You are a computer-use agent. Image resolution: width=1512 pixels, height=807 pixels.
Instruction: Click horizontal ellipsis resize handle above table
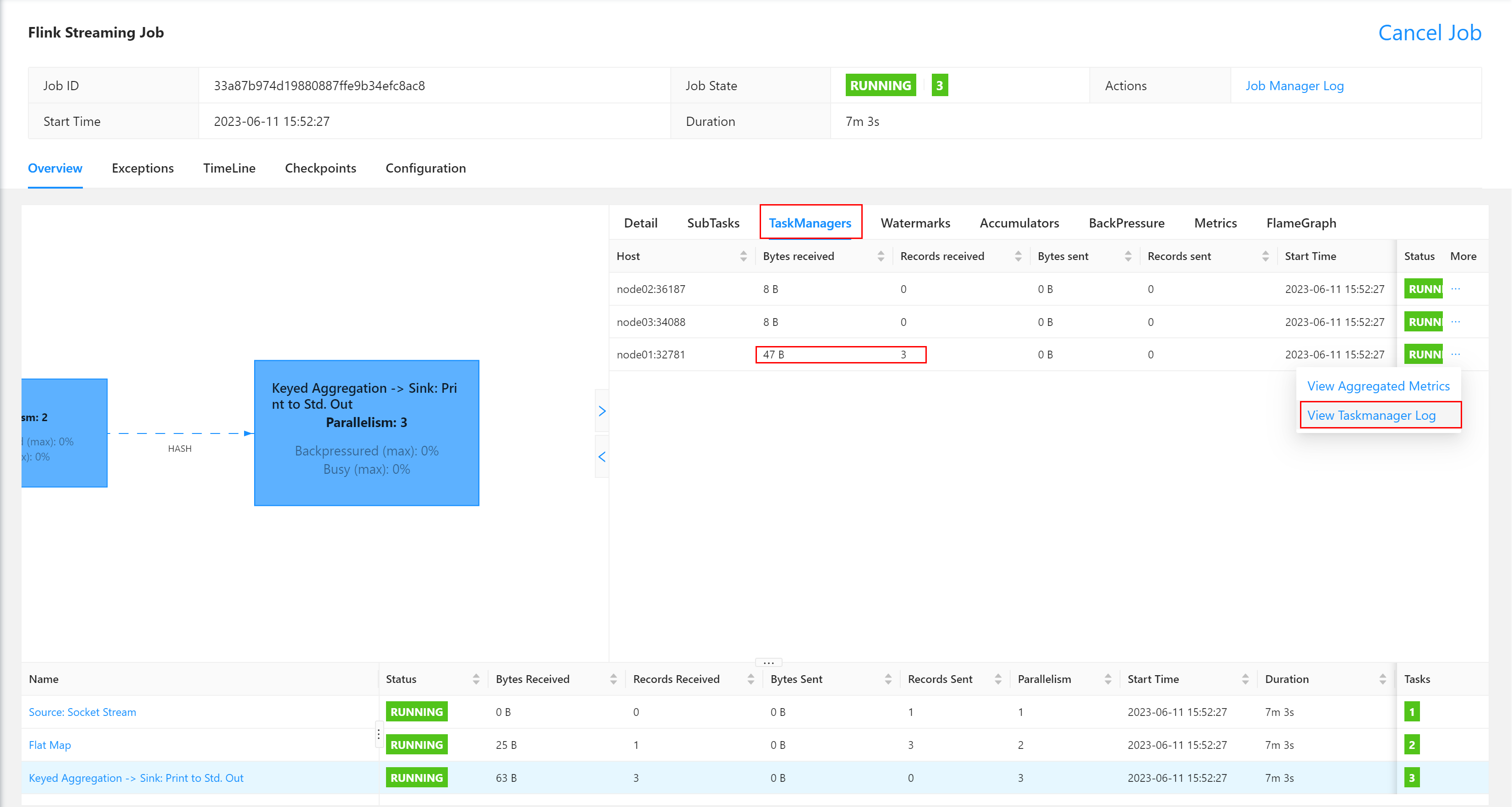click(x=768, y=663)
